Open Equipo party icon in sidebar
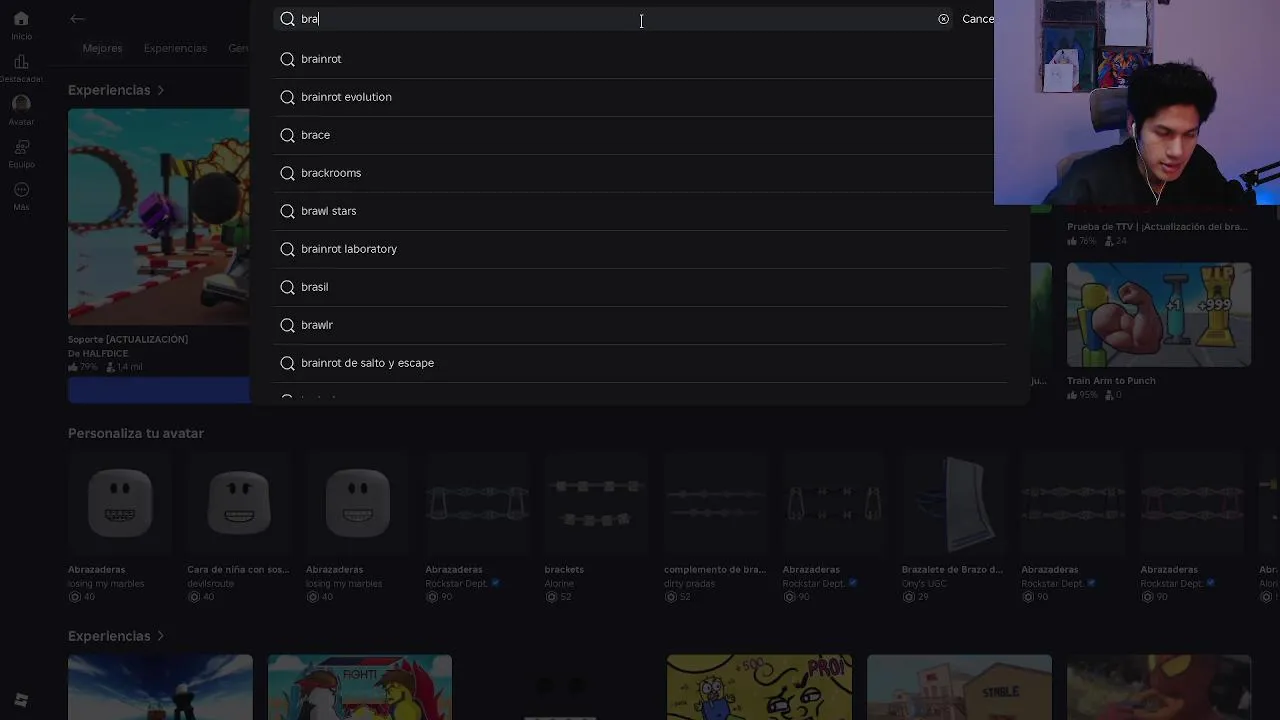The width and height of the screenshot is (1280, 720). pyautogui.click(x=21, y=147)
